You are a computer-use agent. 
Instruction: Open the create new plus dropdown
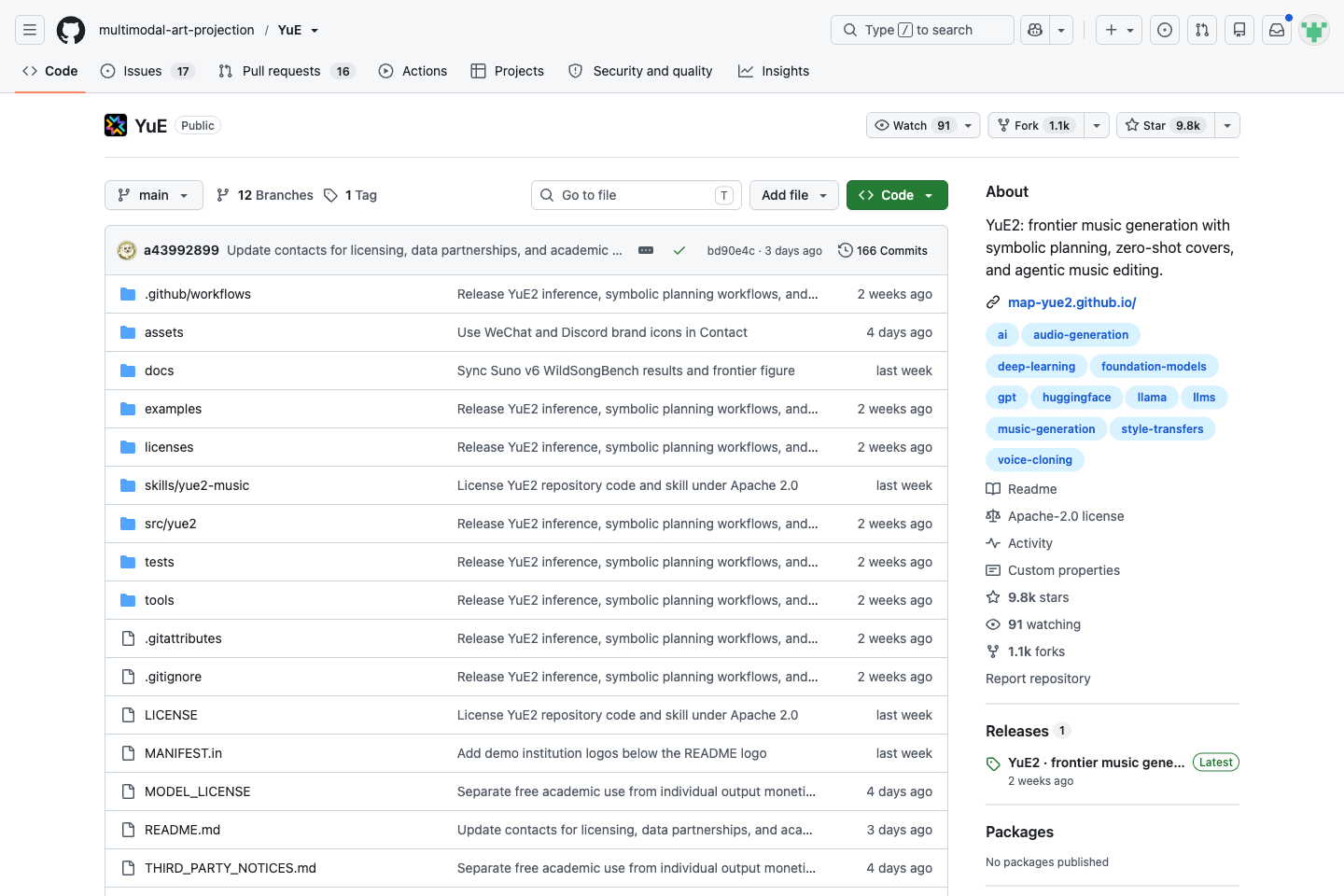1119,30
